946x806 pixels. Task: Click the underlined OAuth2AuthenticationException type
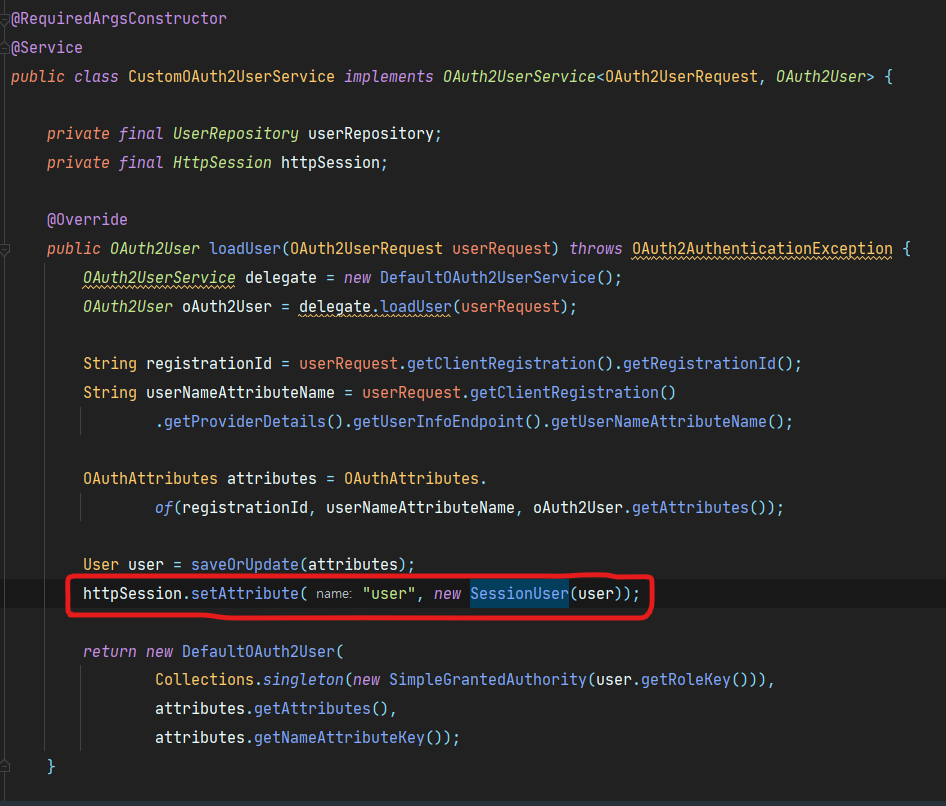(762, 249)
